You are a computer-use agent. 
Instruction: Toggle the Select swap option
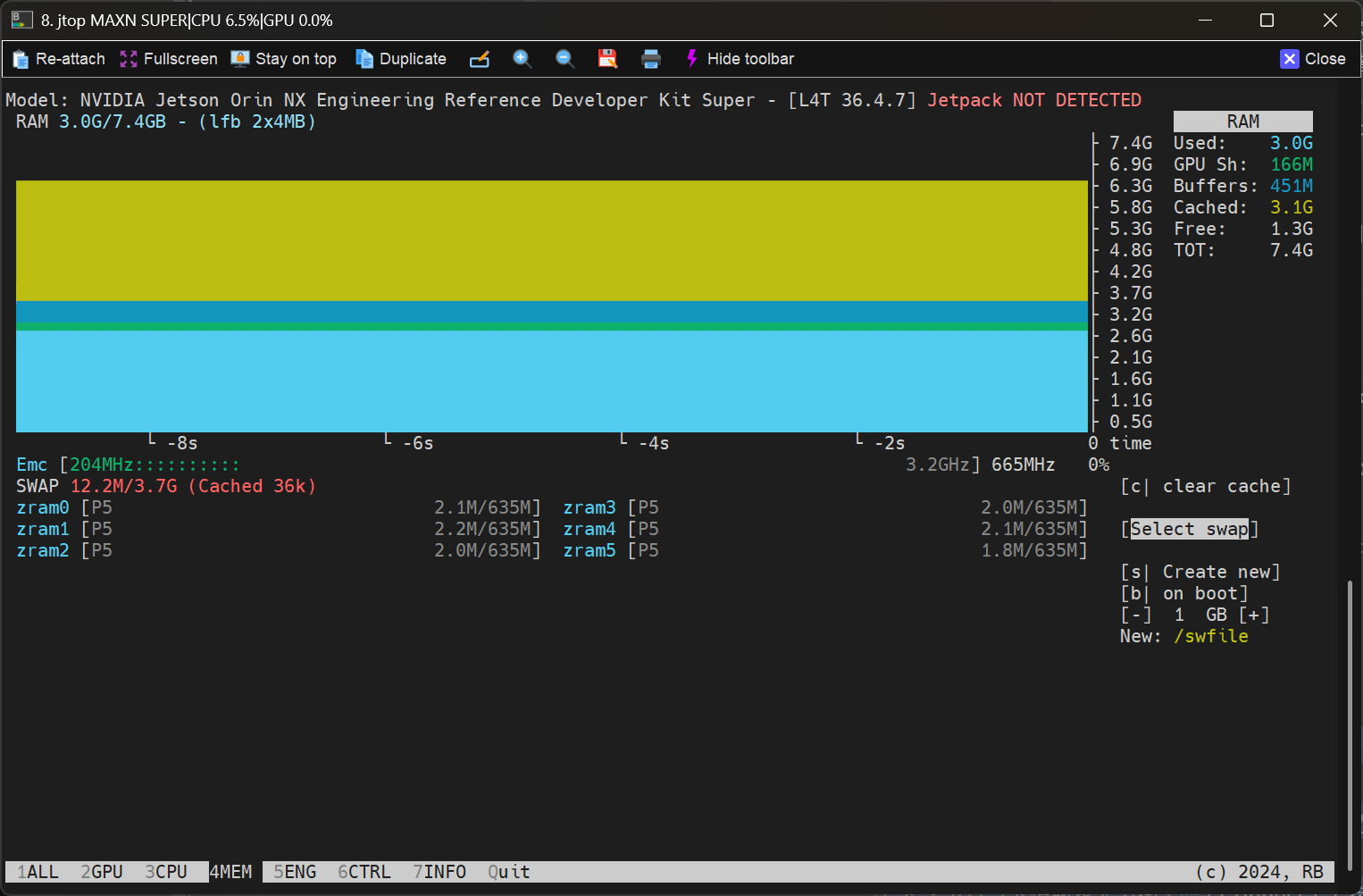pos(1189,529)
